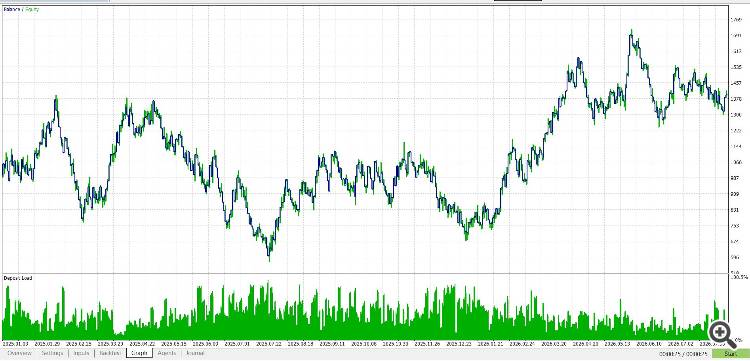Screen dimensions: 750x361
Task: Click the magnifier zoom-in icon
Action: tap(721, 331)
